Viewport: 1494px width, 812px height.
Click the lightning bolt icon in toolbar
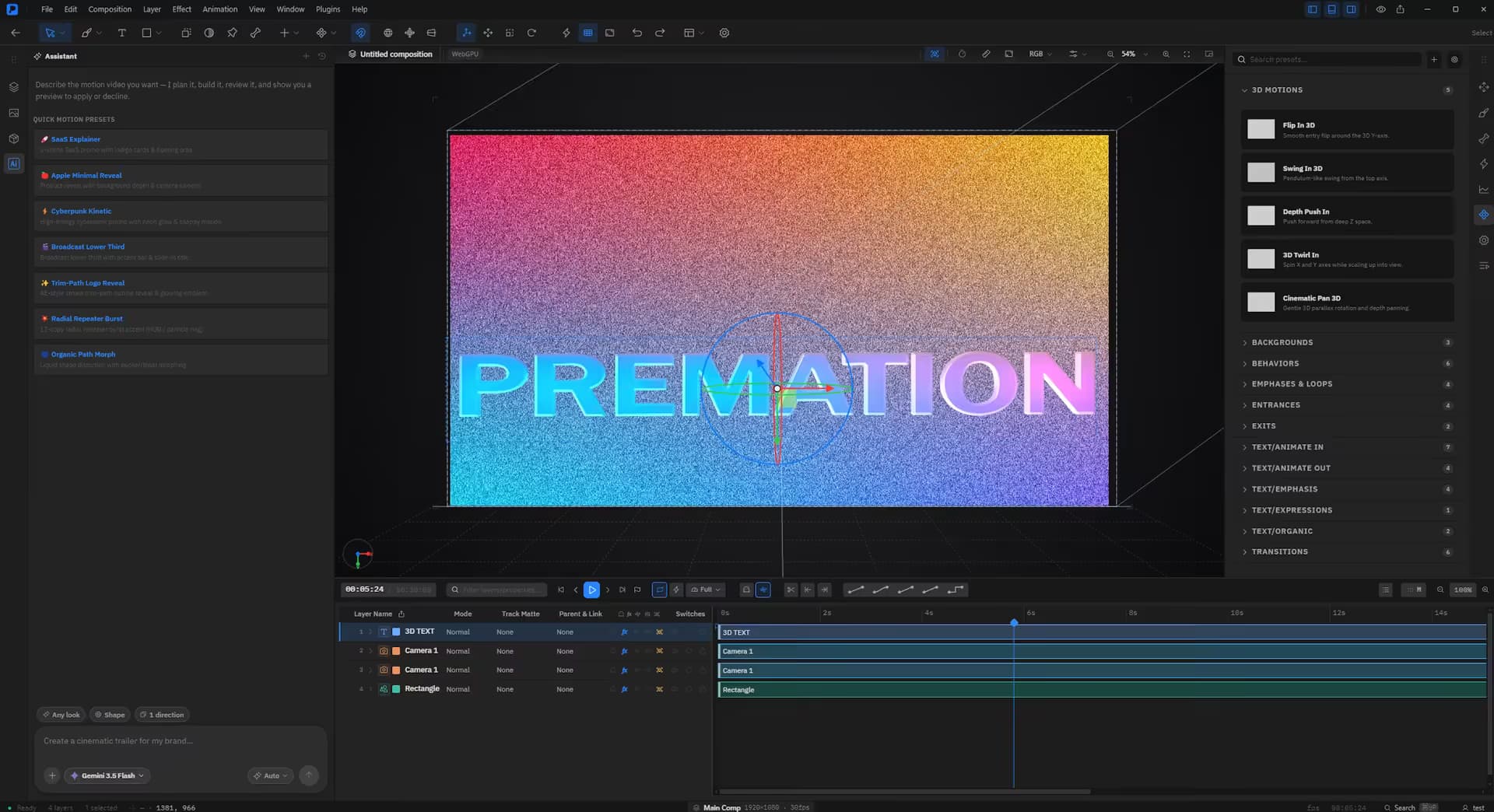click(566, 33)
